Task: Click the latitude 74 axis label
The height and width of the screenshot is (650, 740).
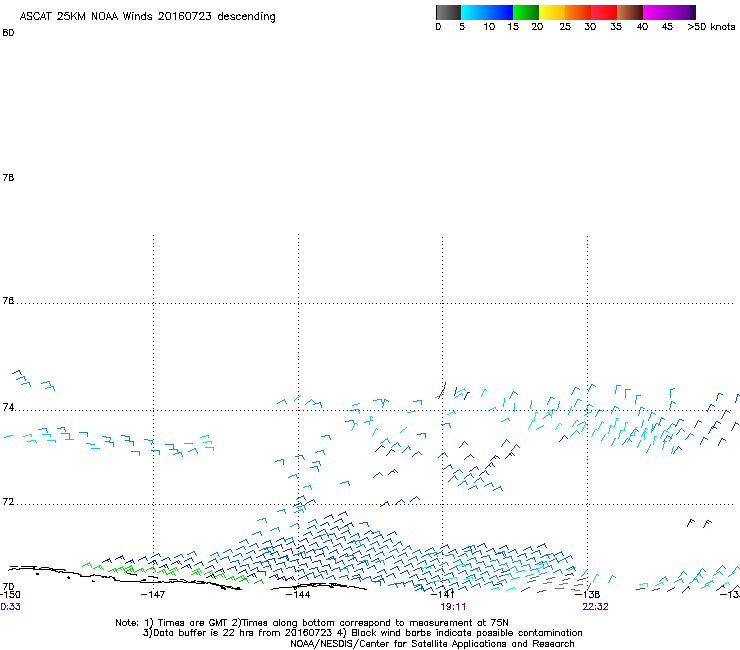Action: click(x=8, y=407)
